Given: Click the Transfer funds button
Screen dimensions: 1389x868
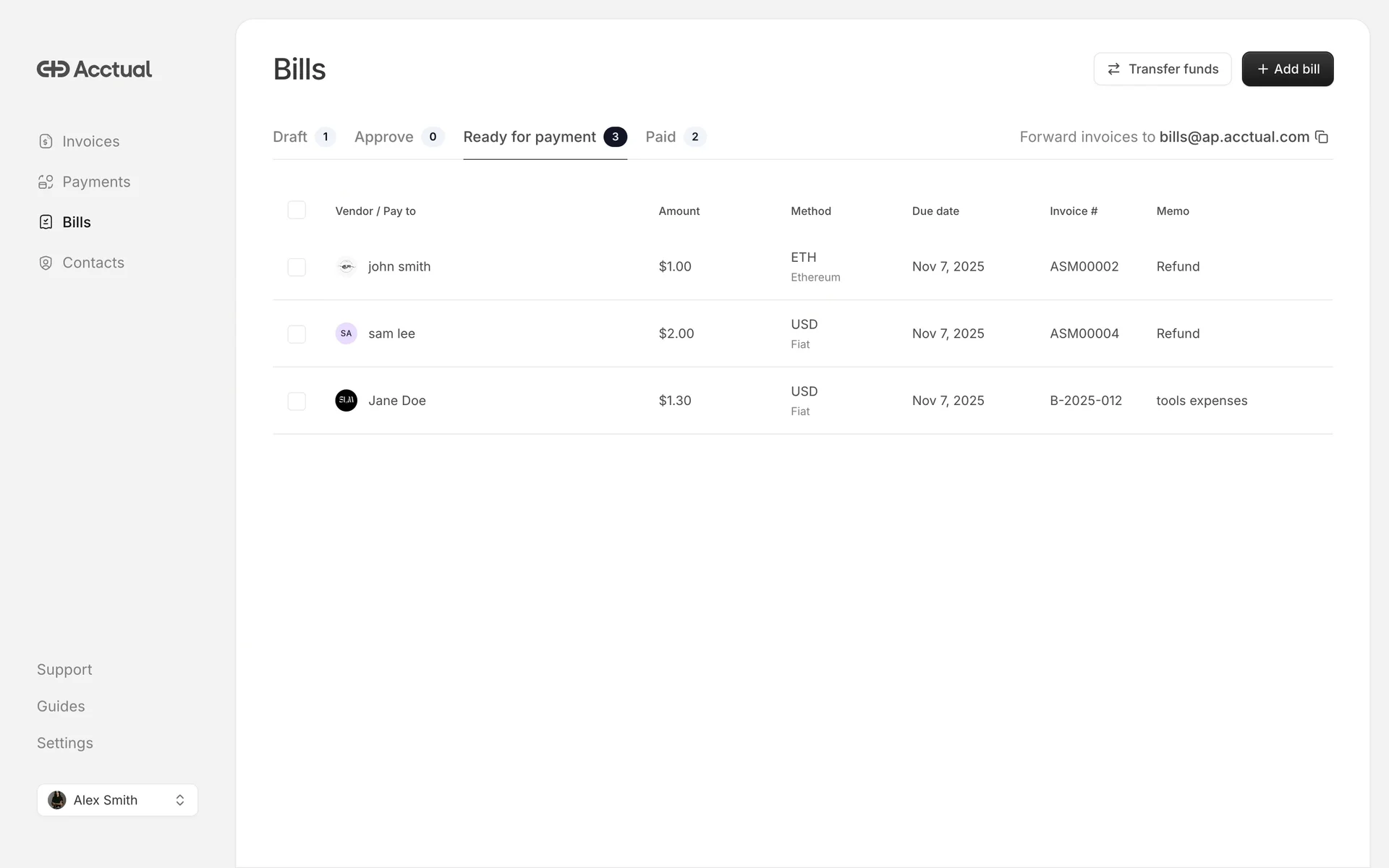Looking at the screenshot, I should [1162, 69].
